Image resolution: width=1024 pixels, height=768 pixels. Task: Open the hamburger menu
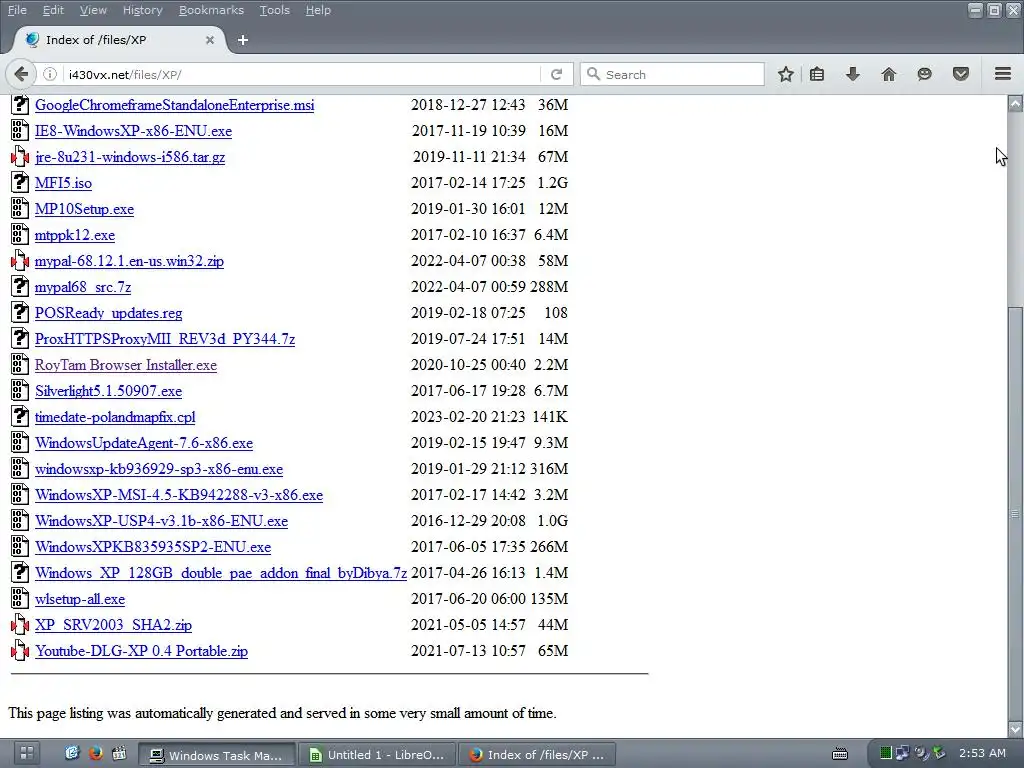point(1003,74)
